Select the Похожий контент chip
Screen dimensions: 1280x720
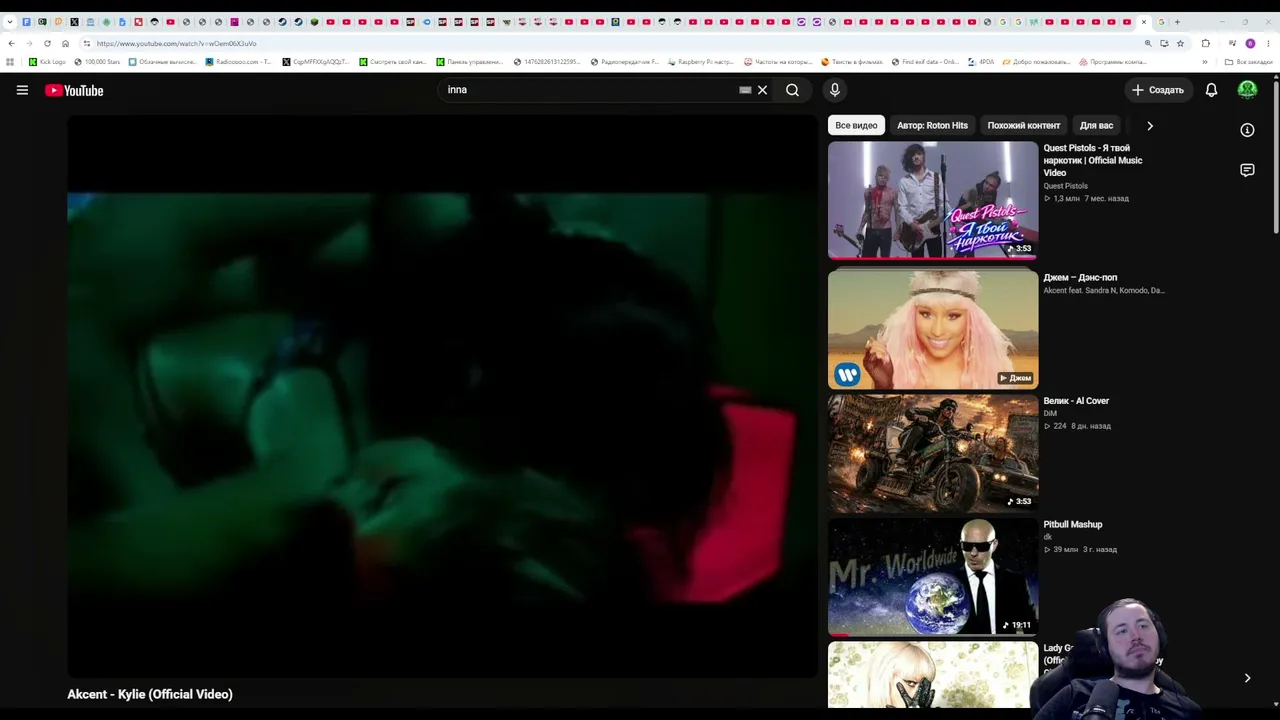click(1023, 126)
